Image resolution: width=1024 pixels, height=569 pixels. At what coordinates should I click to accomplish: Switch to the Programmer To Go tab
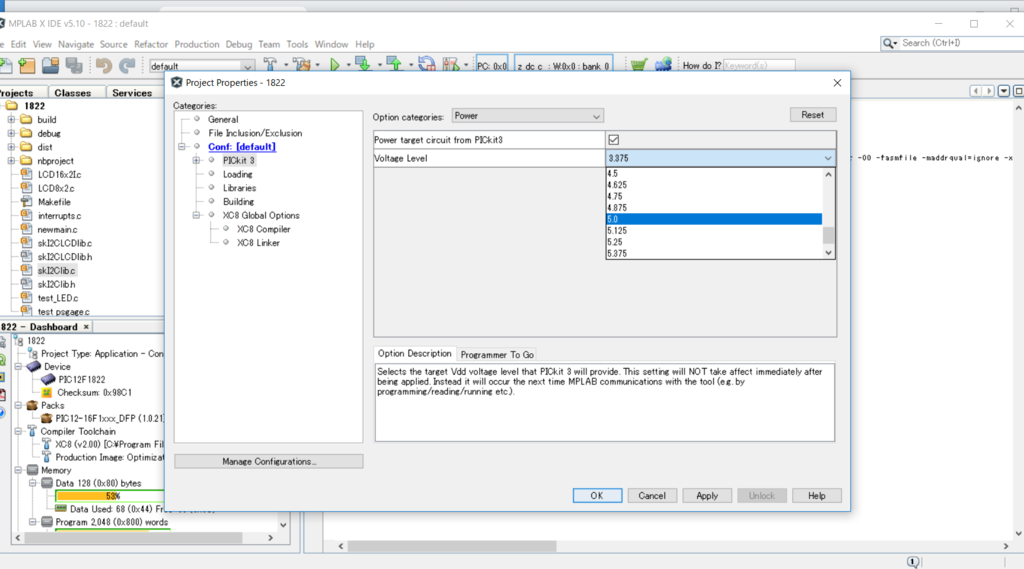pos(497,355)
